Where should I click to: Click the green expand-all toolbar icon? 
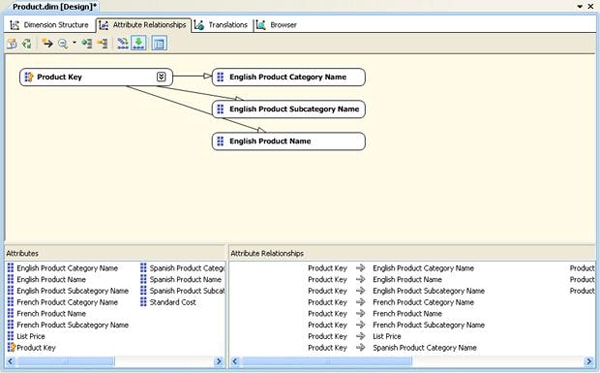click(87, 44)
